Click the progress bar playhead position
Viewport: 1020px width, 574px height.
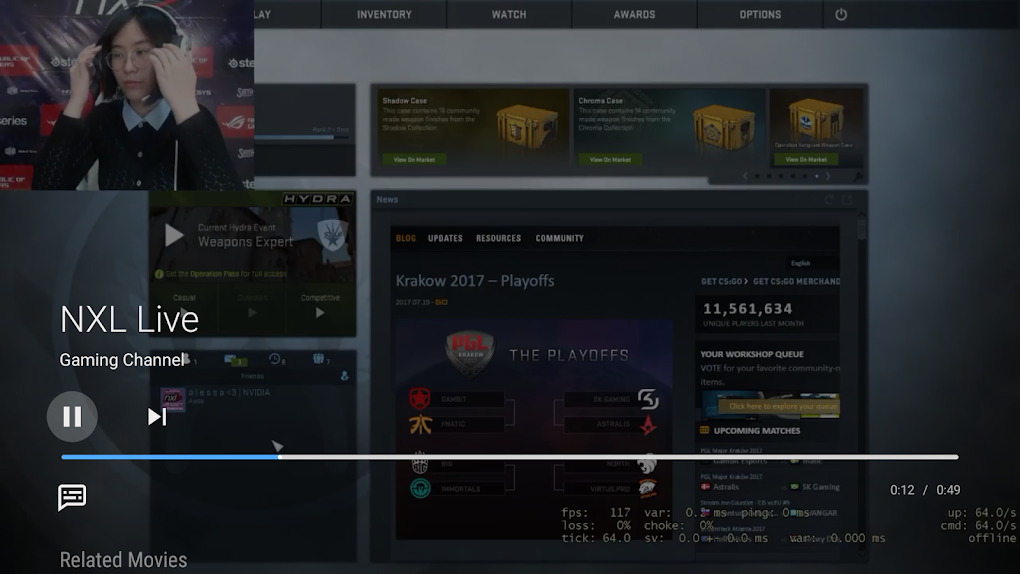pyautogui.click(x=280, y=457)
